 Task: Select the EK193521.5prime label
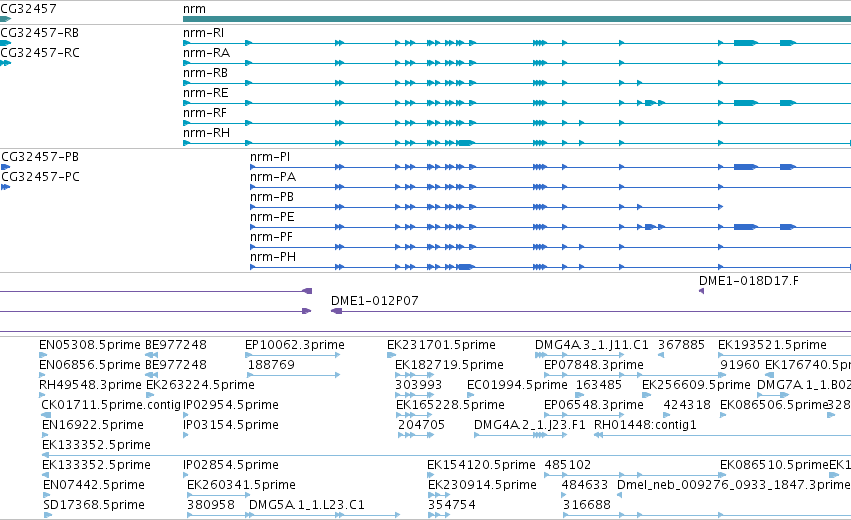(x=772, y=345)
